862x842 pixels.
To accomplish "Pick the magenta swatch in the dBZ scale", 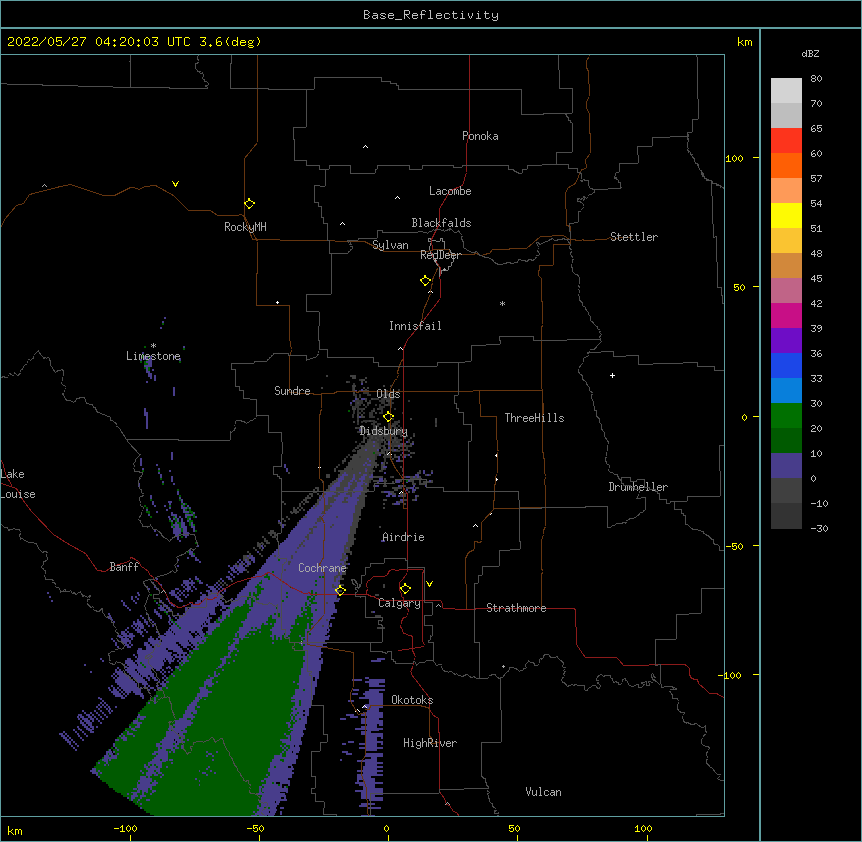I will tap(786, 315).
